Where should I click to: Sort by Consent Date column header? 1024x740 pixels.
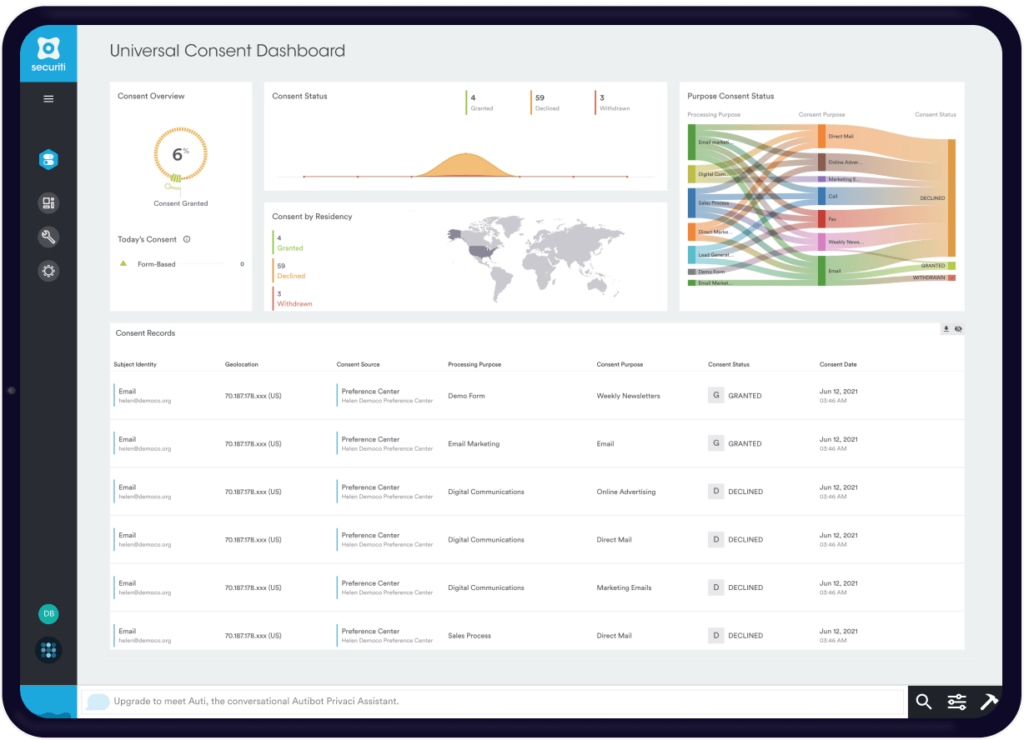tap(838, 365)
